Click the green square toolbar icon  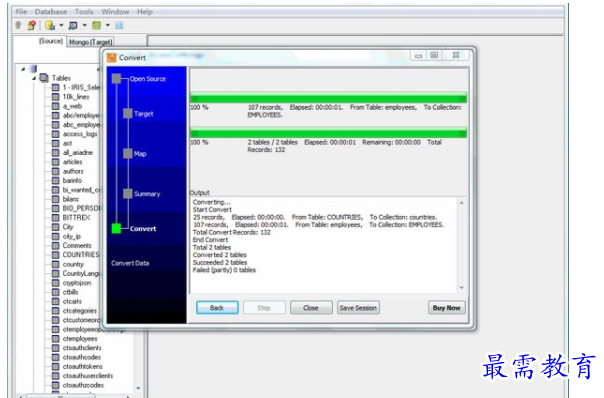click(96, 25)
